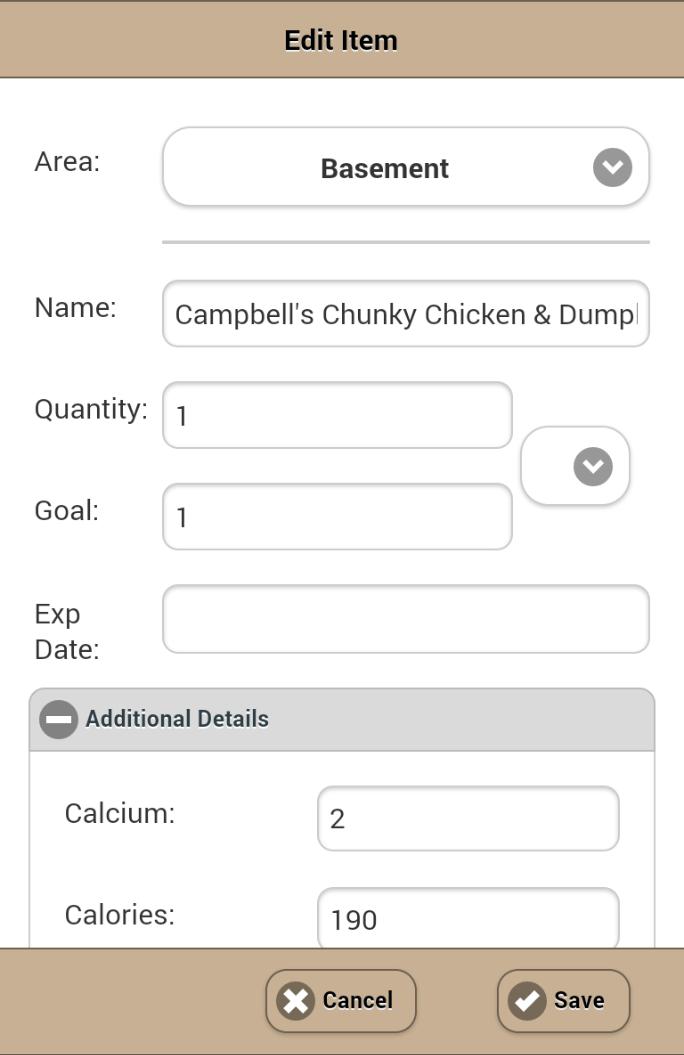Viewport: 684px width, 1055px height.
Task: Click the Goal input showing 1
Action: pyautogui.click(x=336, y=516)
